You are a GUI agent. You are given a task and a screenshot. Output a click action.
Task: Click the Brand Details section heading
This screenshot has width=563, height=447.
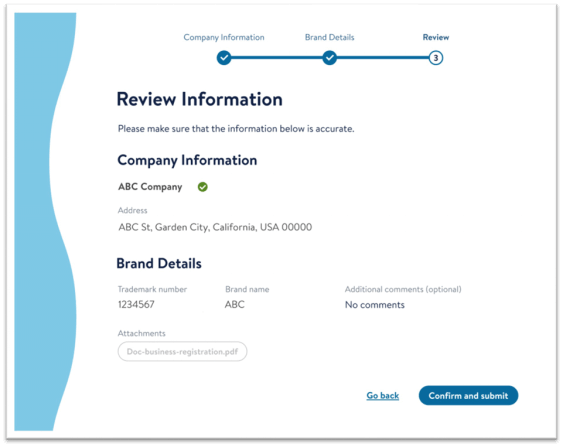[x=159, y=264]
